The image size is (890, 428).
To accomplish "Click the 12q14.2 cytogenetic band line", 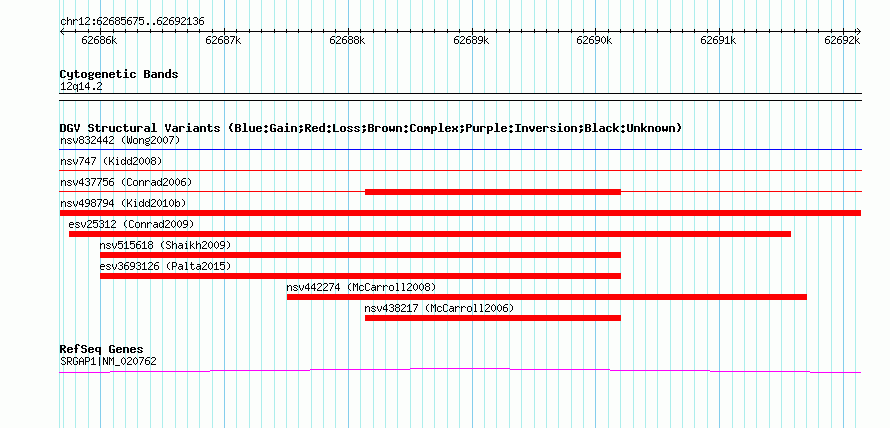I will tap(460, 97).
